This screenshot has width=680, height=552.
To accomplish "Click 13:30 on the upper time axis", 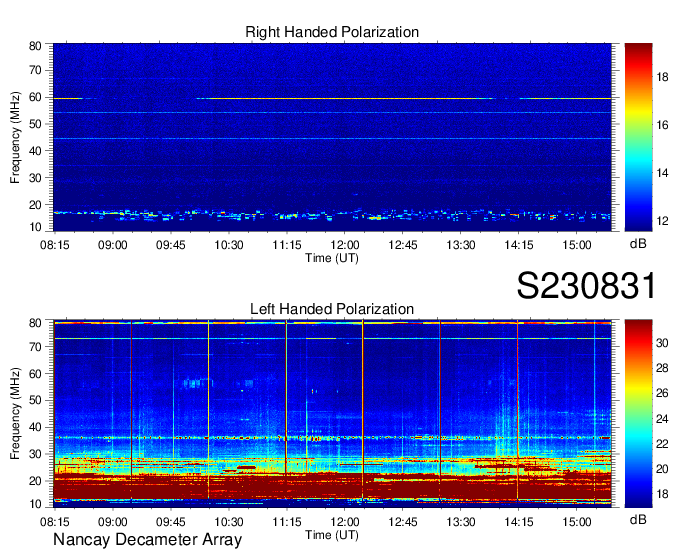I will (x=461, y=245).
